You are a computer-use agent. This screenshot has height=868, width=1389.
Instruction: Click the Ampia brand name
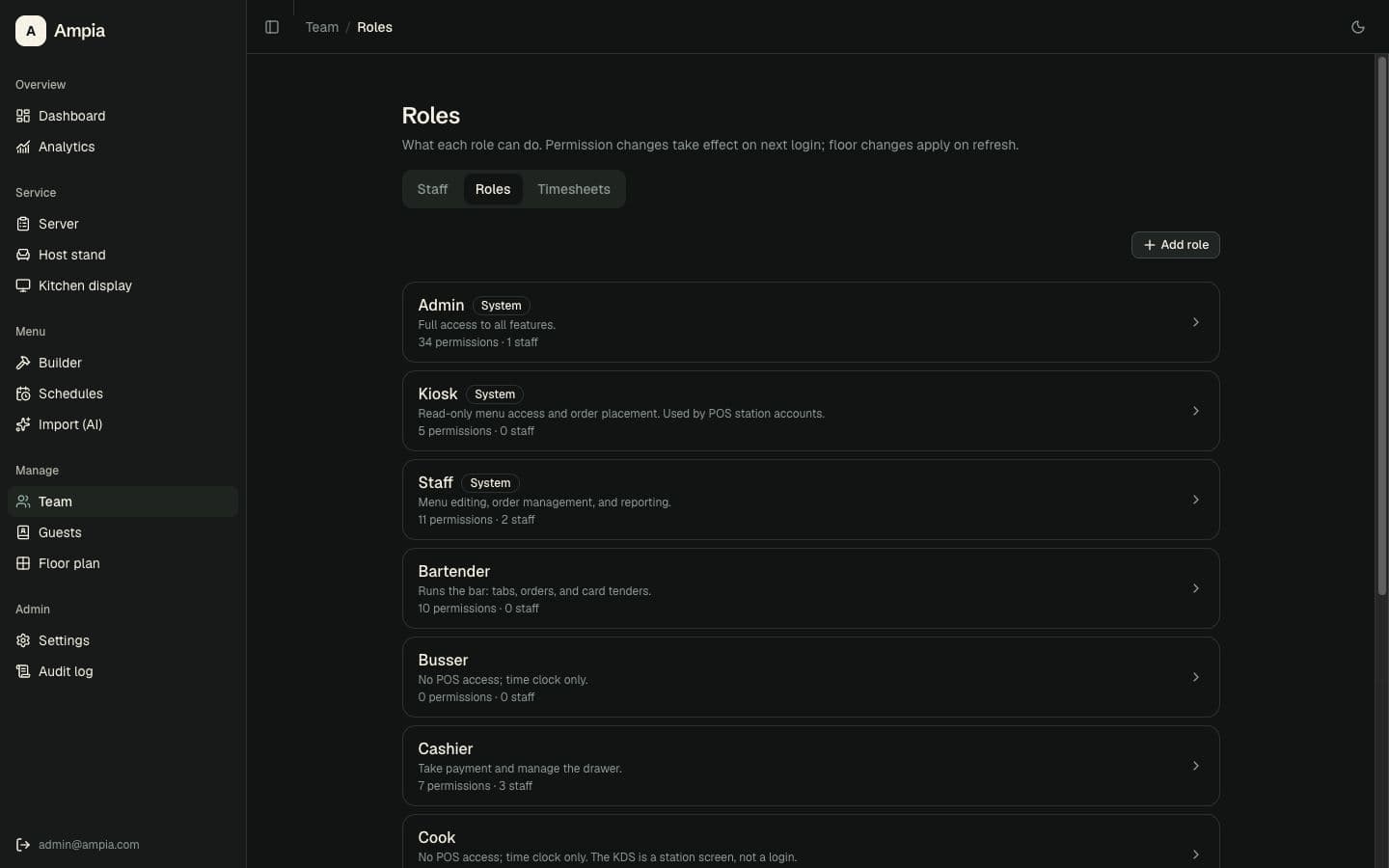click(79, 31)
